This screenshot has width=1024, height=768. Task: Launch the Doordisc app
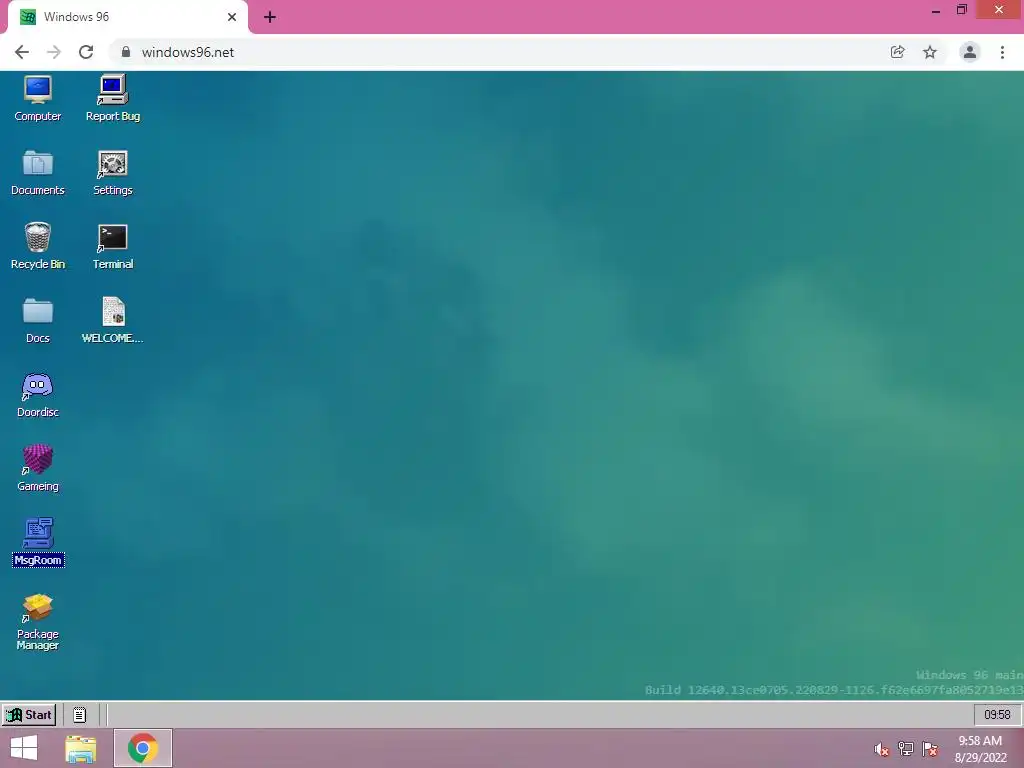coord(37,394)
